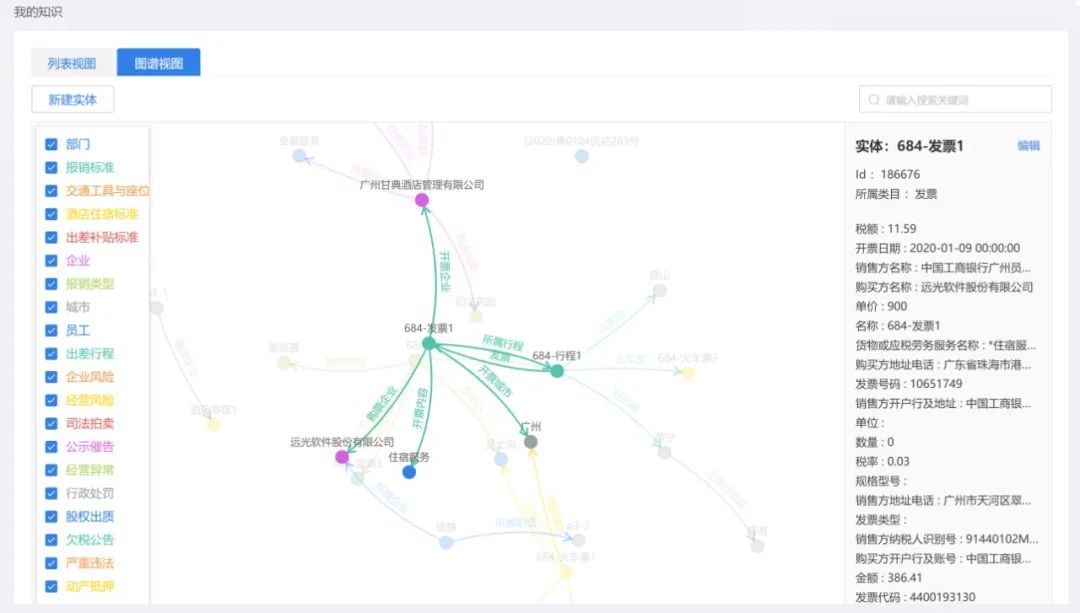Switch to the 列表视图 tab

click(x=72, y=63)
